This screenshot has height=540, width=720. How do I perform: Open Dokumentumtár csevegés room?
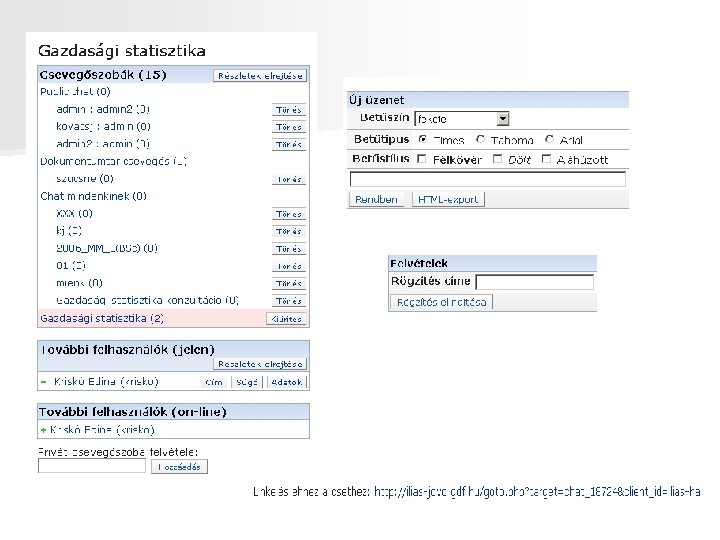113,161
